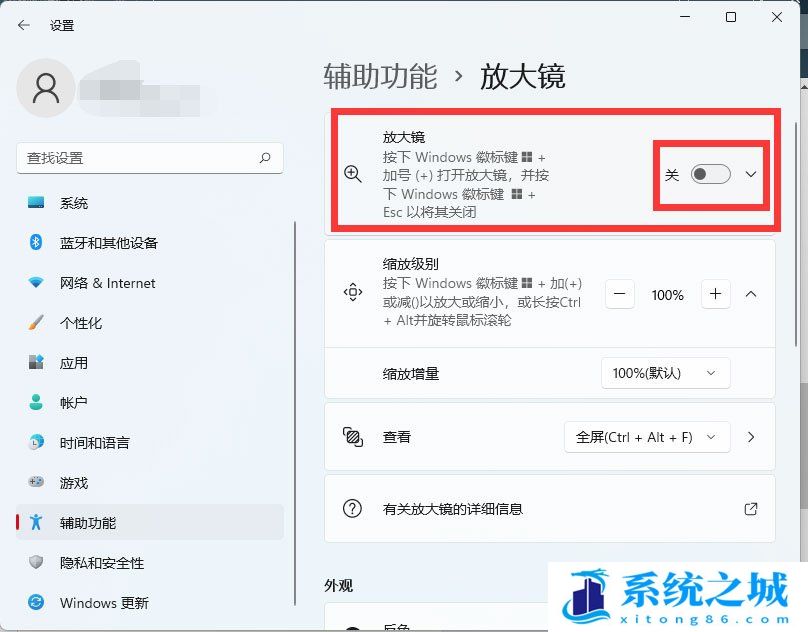This screenshot has width=808, height=632.
Task: Click the back arrow in settings
Action: click(x=23, y=25)
